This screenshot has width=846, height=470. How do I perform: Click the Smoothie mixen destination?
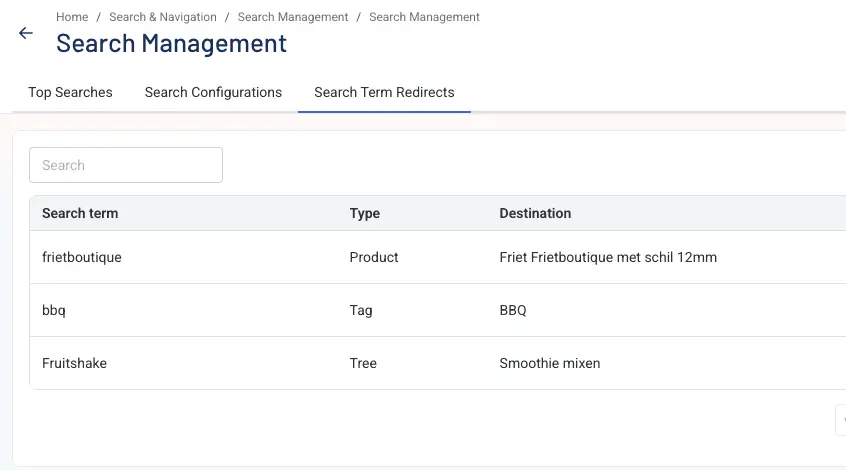[x=549, y=363]
